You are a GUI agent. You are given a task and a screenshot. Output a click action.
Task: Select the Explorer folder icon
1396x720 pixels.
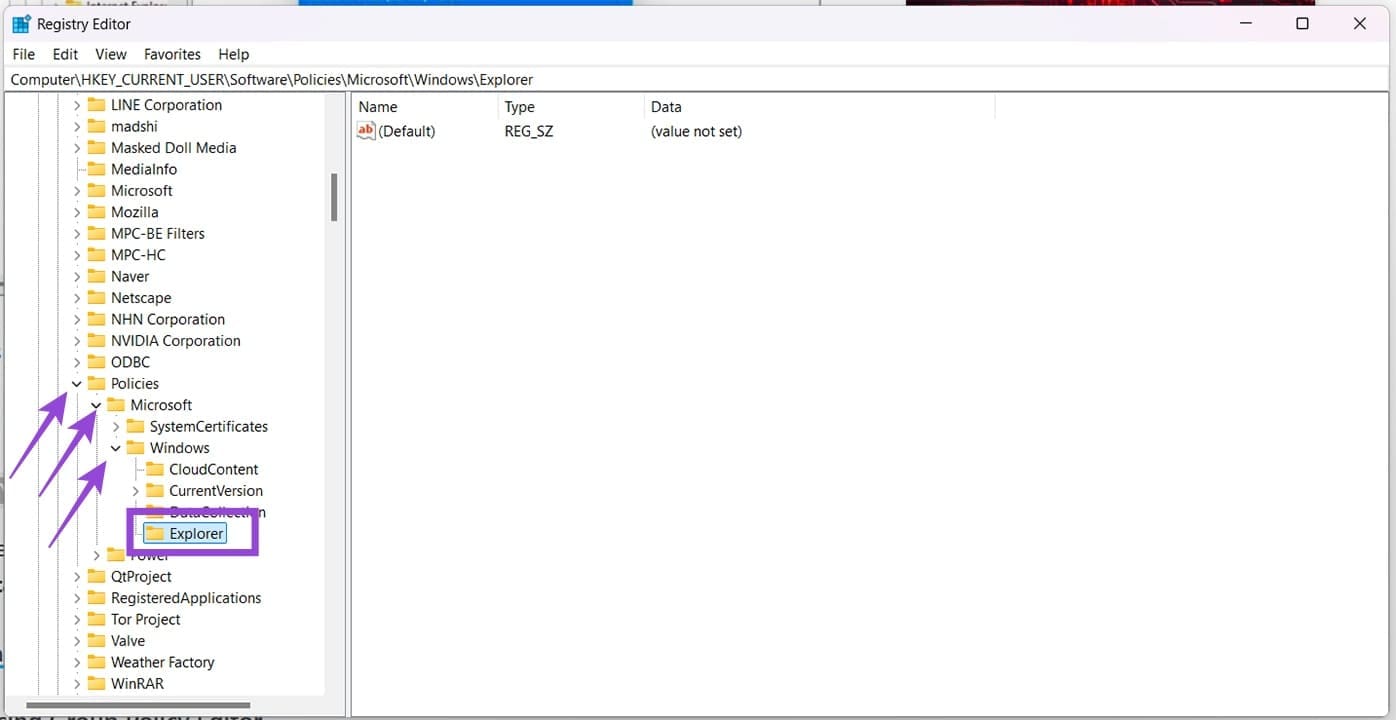[155, 534]
